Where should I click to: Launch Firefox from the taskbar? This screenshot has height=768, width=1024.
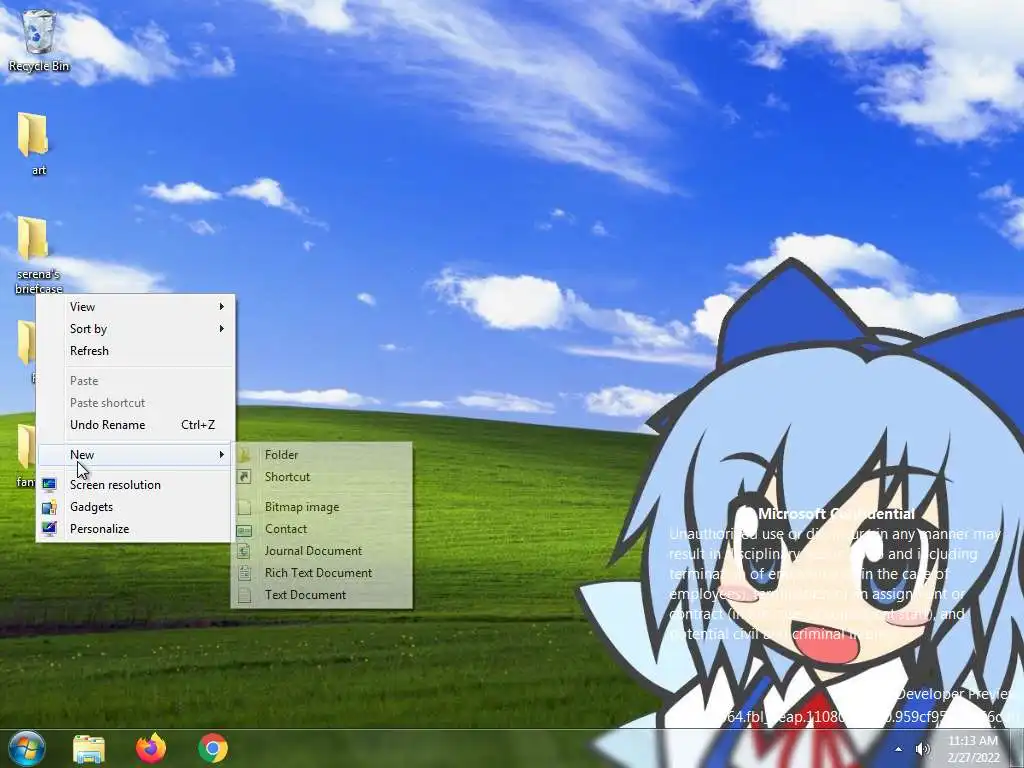151,748
